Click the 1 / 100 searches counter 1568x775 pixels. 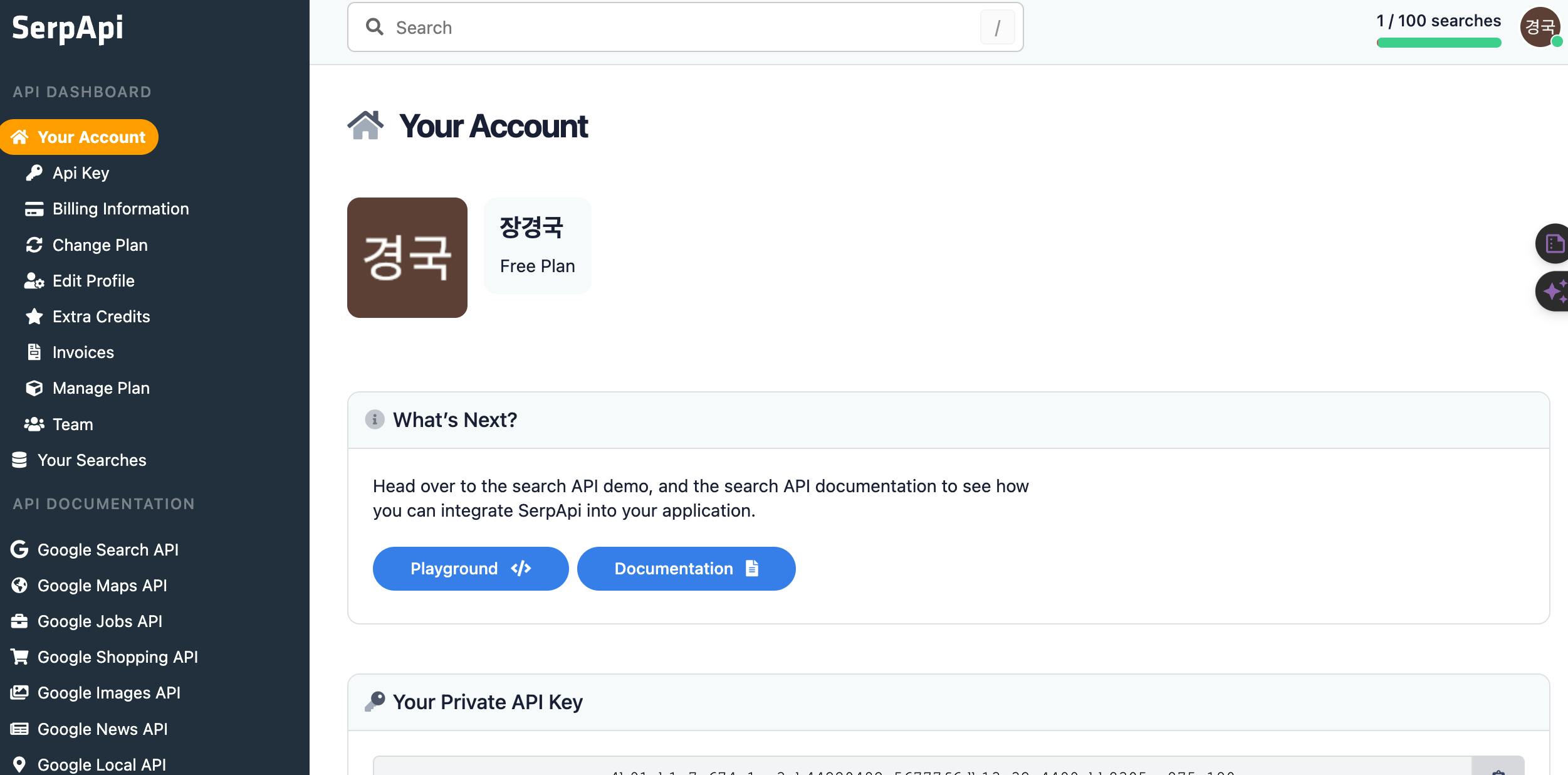click(x=1438, y=21)
